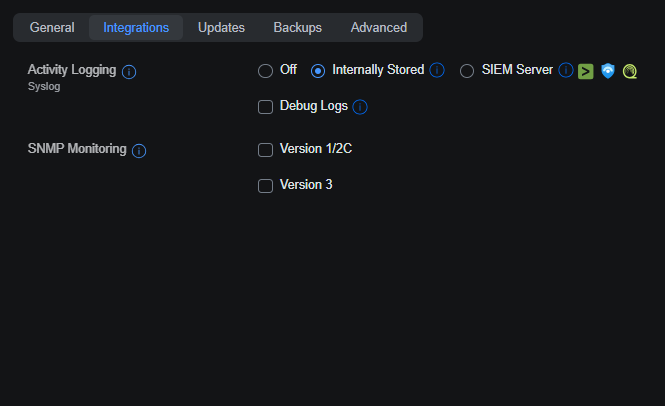
Task: Show info for SNMP Monitoring
Action: (139, 151)
